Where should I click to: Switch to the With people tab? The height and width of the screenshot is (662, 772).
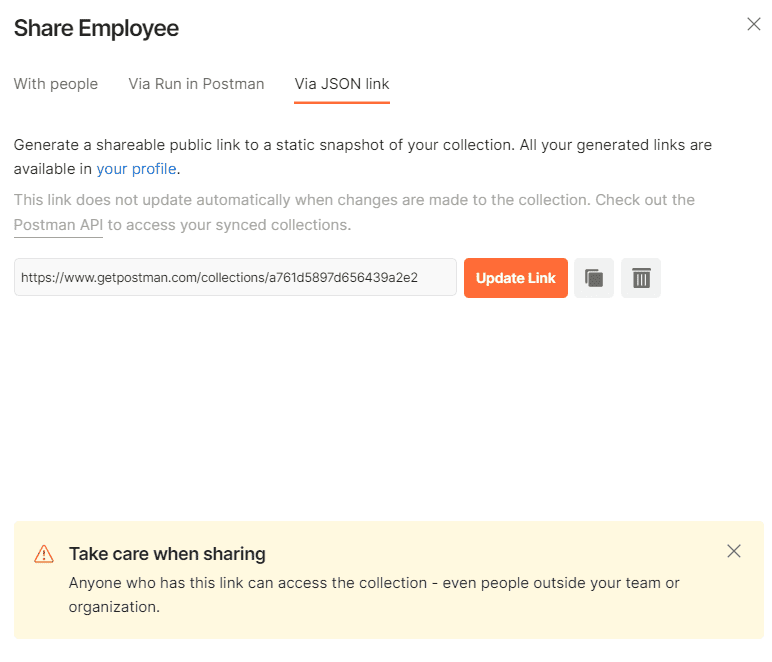(56, 84)
